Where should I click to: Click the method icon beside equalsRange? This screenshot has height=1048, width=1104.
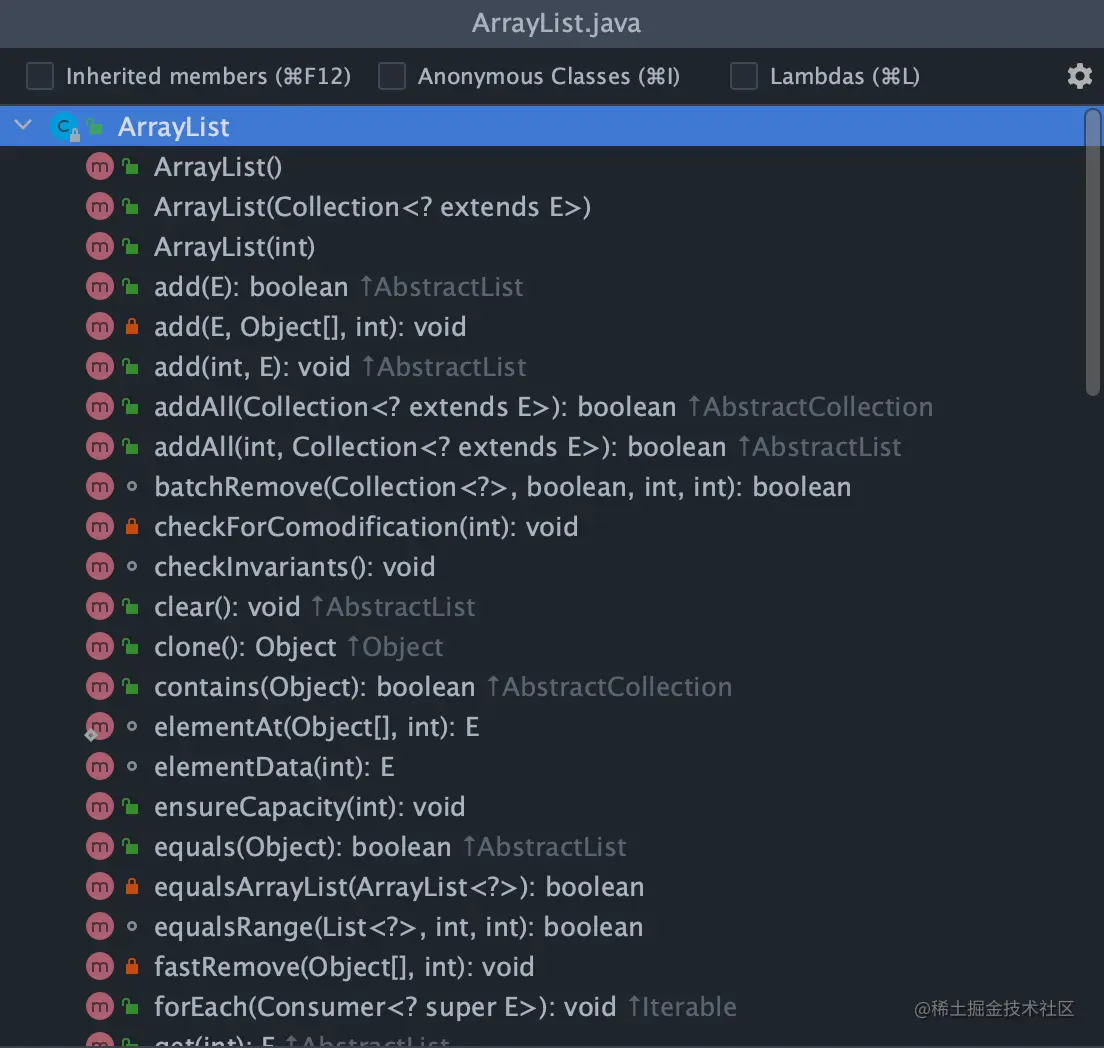(99, 927)
